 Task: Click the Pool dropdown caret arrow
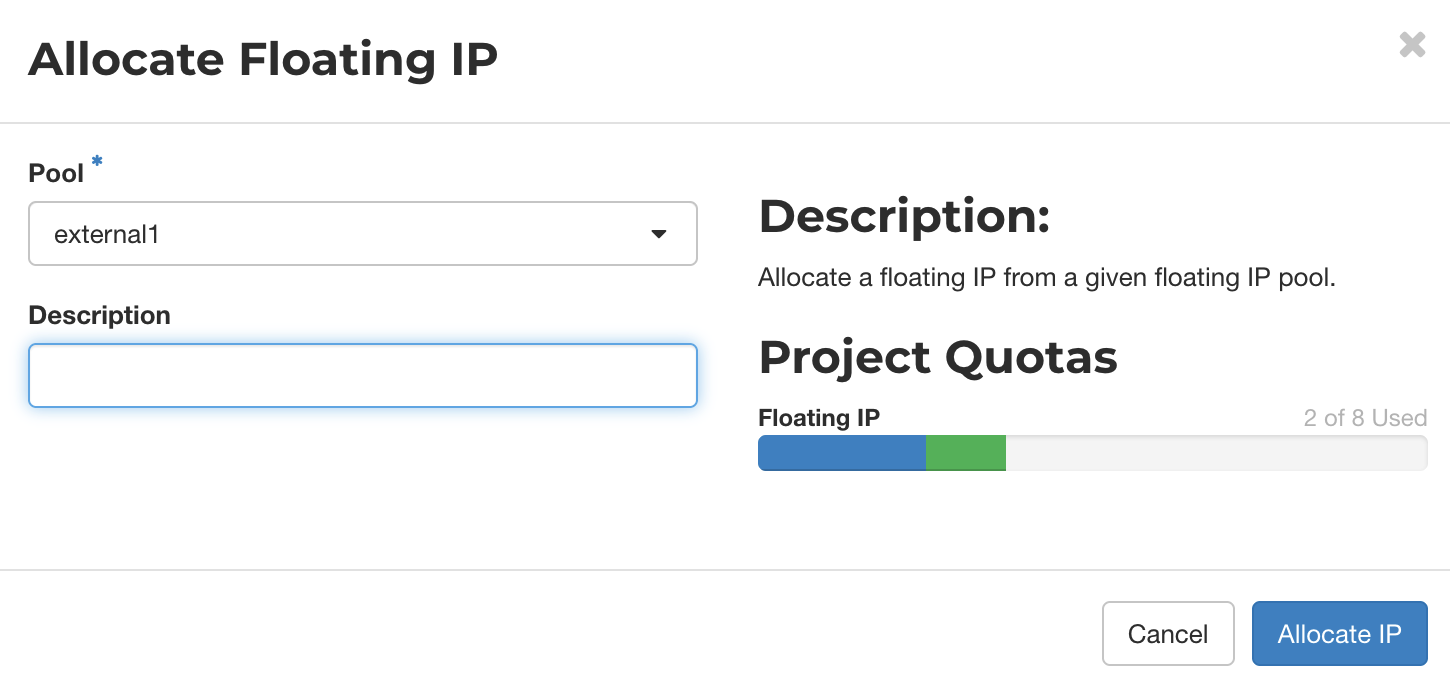pos(658,234)
